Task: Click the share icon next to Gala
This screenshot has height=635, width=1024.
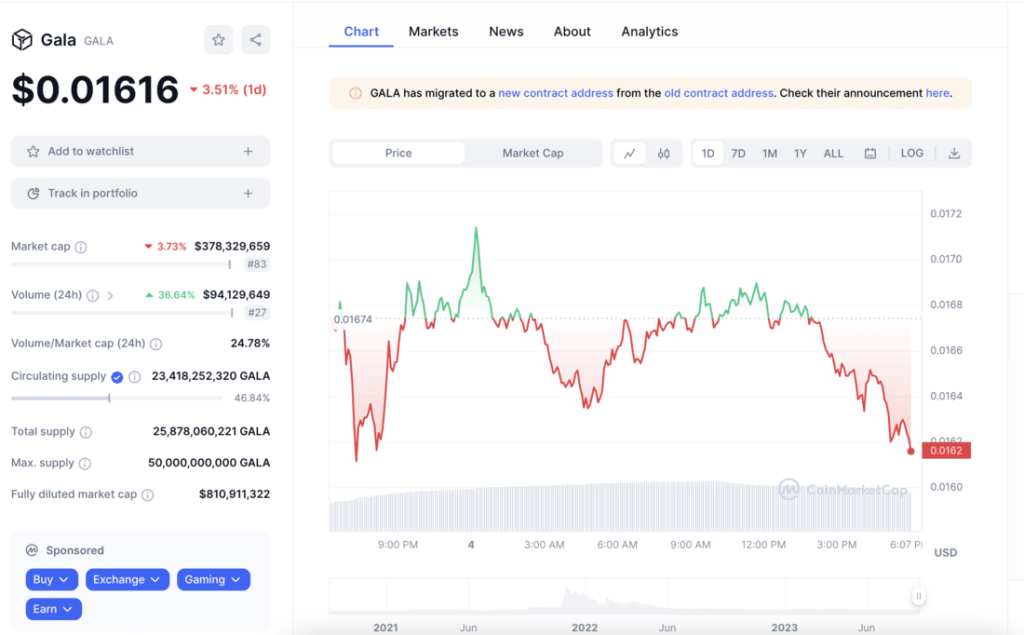Action: [255, 40]
